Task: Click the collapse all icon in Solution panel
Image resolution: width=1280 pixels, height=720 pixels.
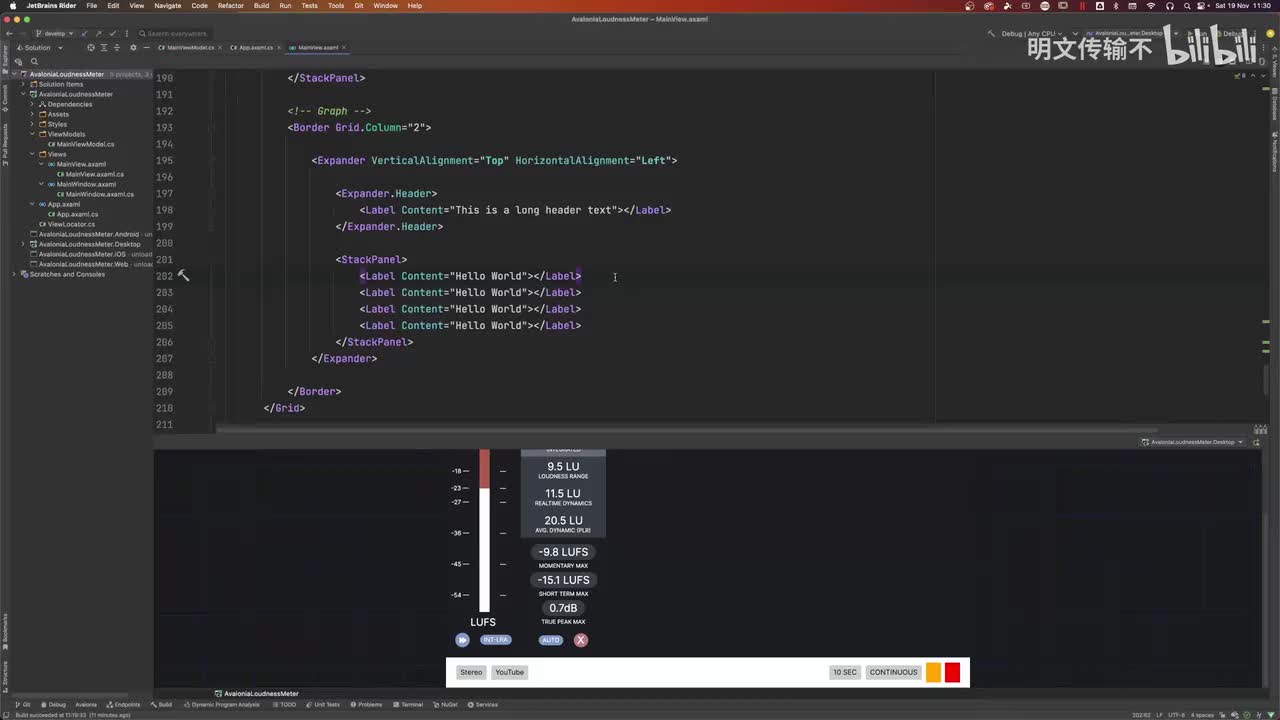Action: (115, 48)
